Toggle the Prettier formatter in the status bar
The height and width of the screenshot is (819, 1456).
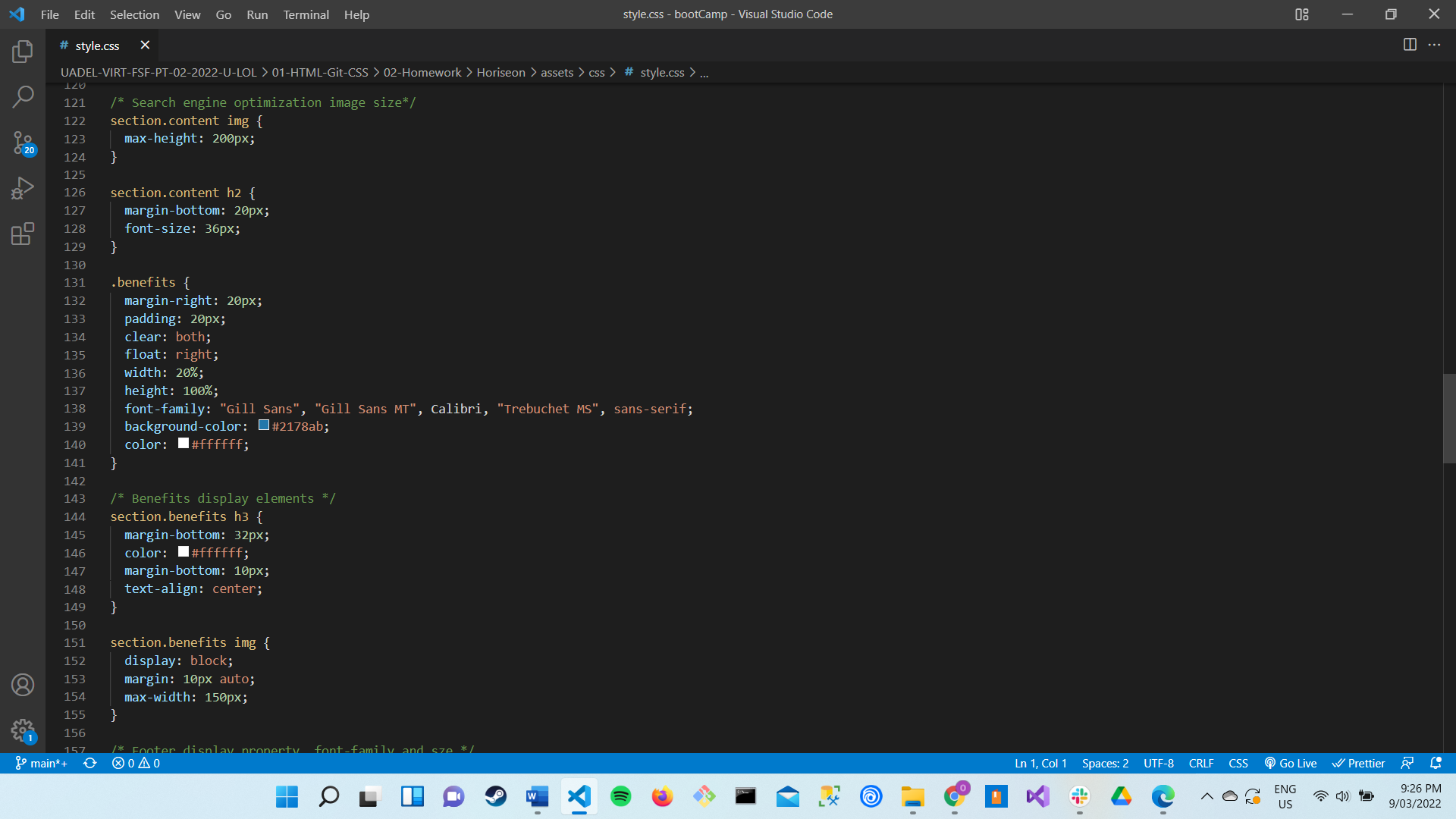(x=1358, y=763)
